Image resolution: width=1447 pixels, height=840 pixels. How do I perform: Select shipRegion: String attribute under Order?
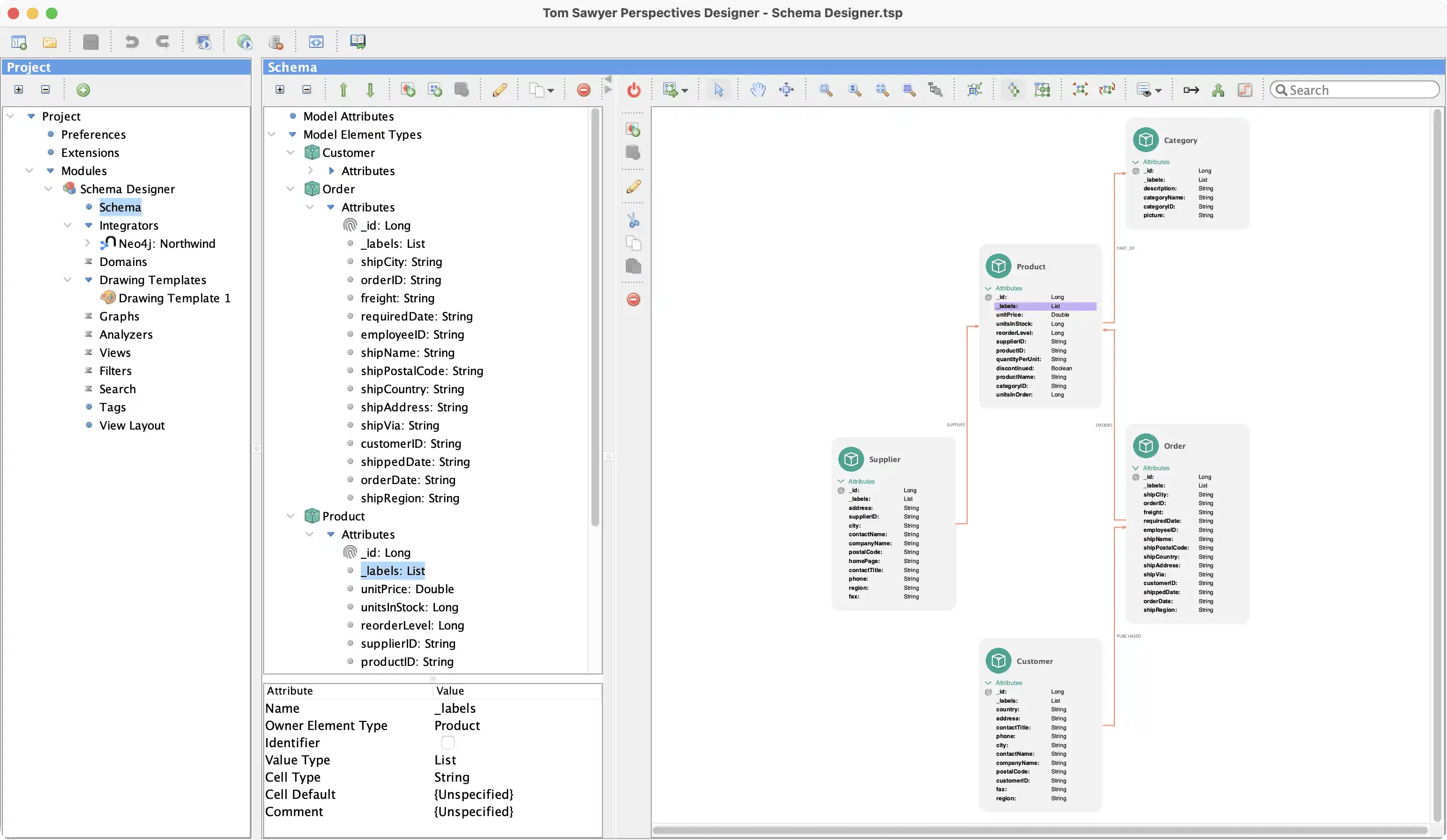point(410,498)
